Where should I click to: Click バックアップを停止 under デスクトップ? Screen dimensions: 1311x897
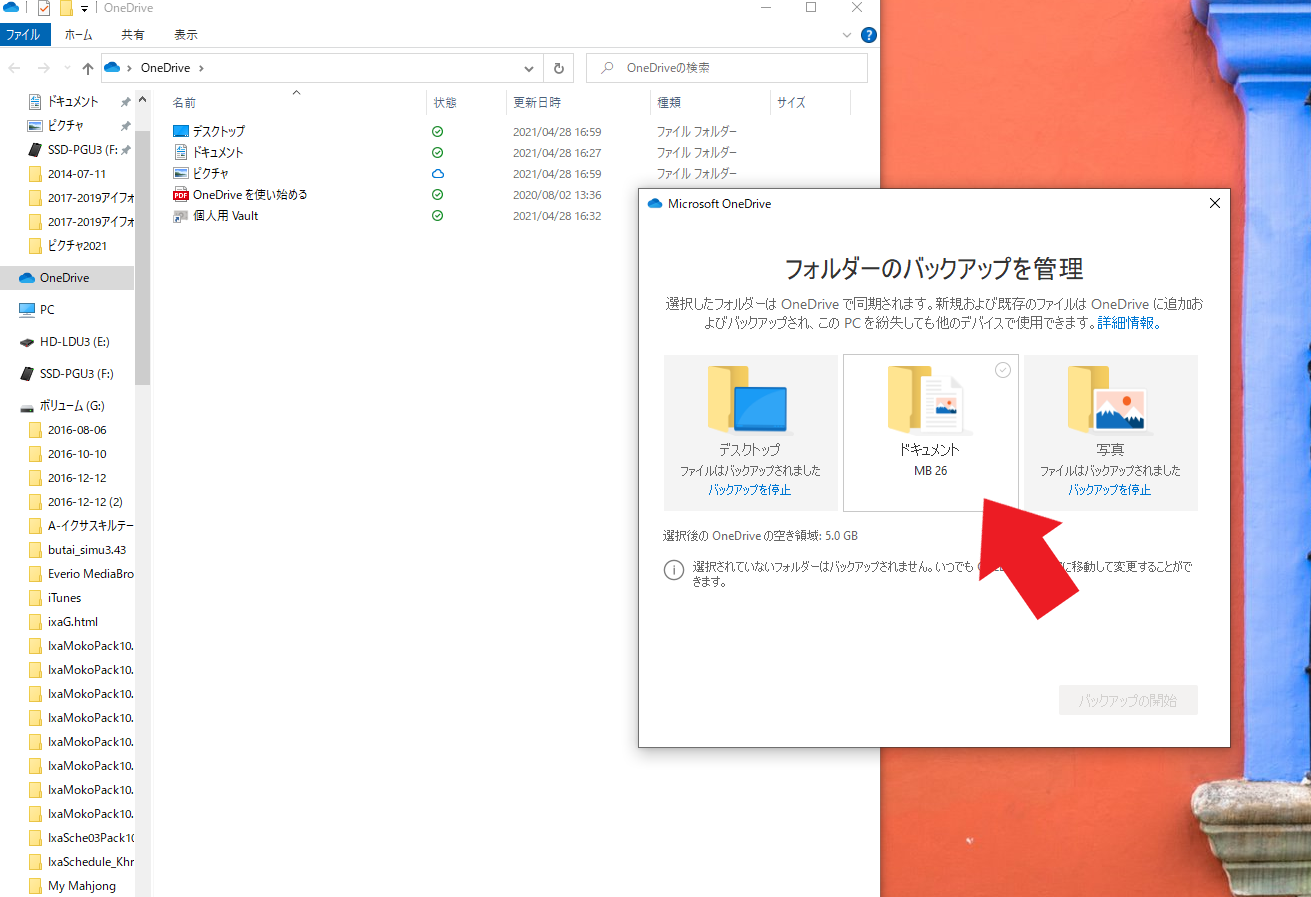750,490
